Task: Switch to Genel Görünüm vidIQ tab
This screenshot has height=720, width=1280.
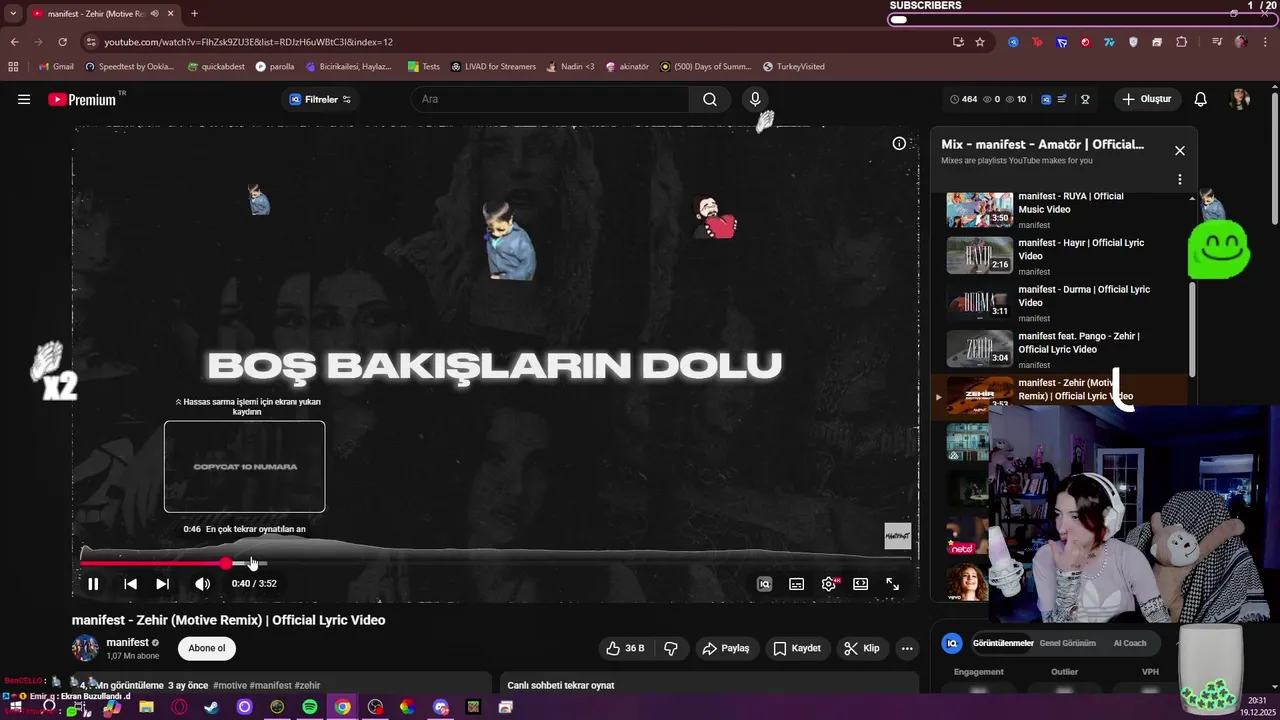Action: point(1068,643)
